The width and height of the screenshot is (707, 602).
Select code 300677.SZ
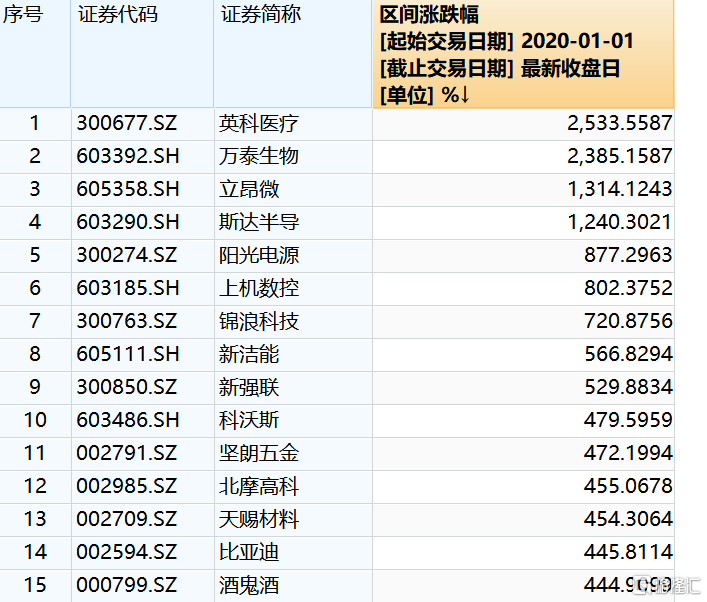[127, 124]
